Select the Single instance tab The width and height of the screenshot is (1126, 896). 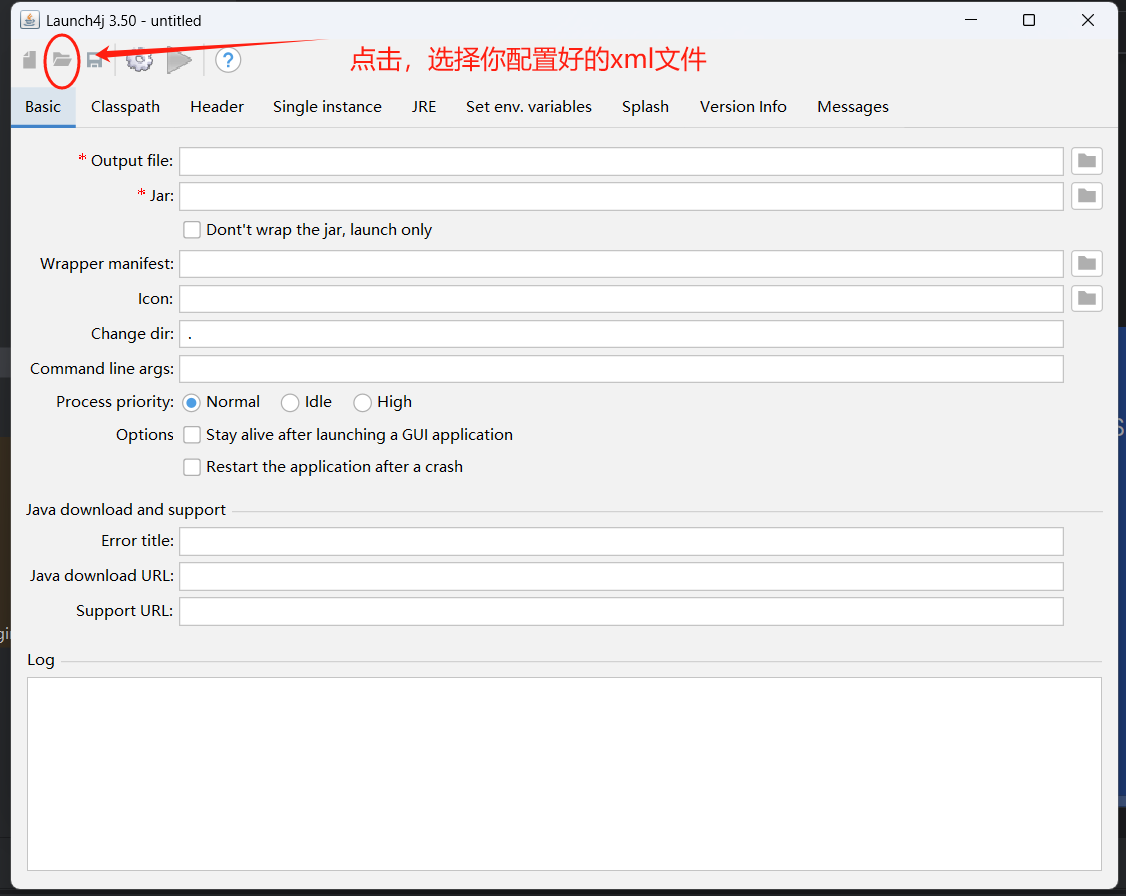[x=327, y=107]
